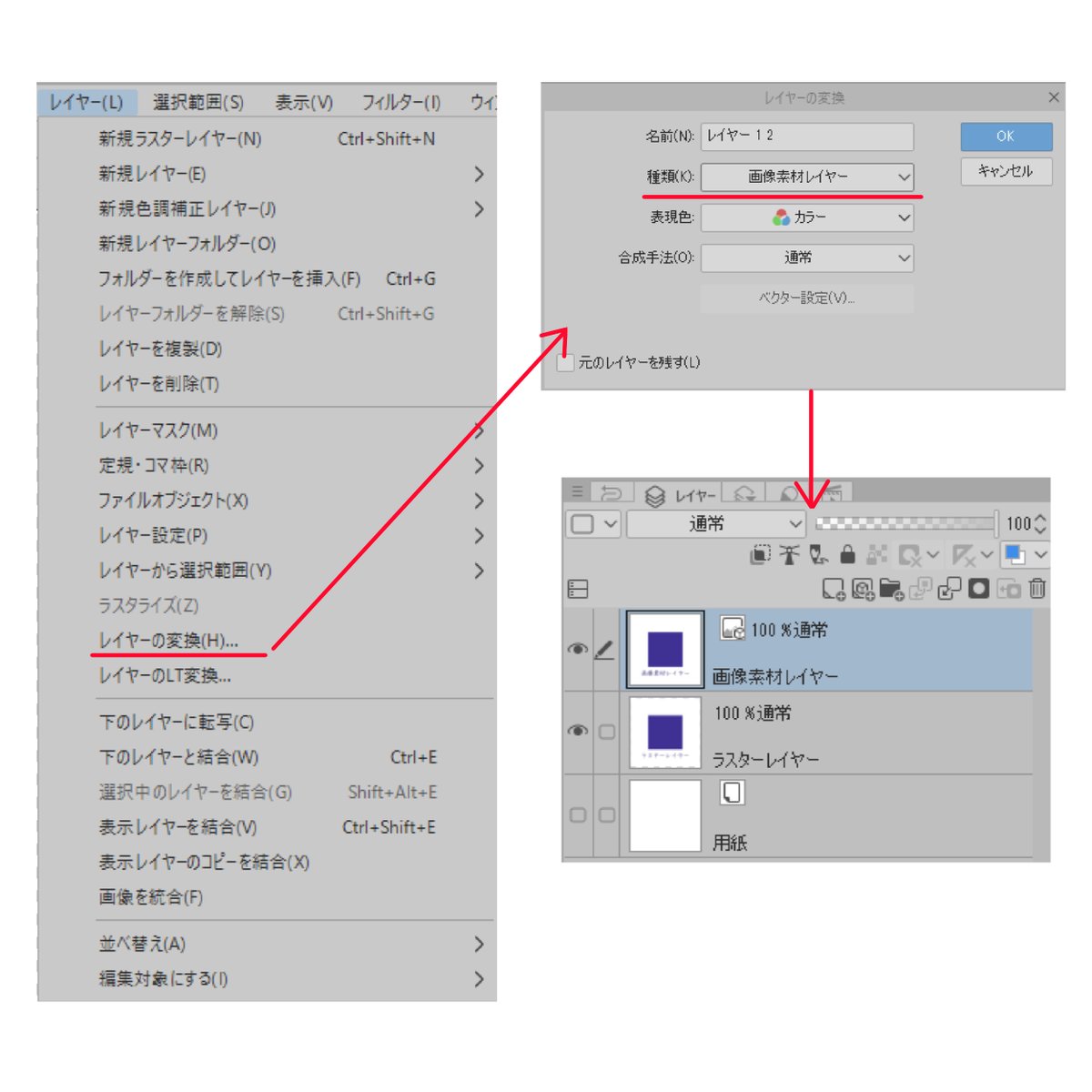
Task: Select the 用紙 layer thumbnail
Action: [x=665, y=815]
